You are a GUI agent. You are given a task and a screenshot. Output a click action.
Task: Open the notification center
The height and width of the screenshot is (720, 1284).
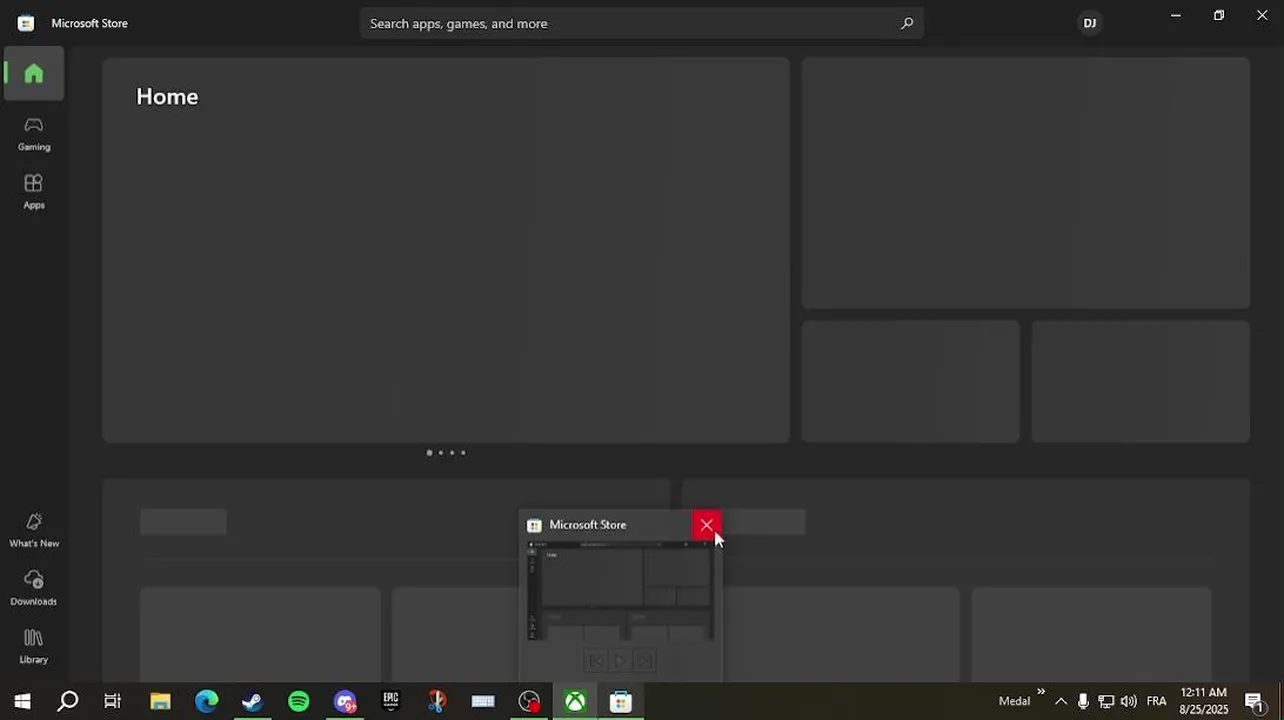1254,702
